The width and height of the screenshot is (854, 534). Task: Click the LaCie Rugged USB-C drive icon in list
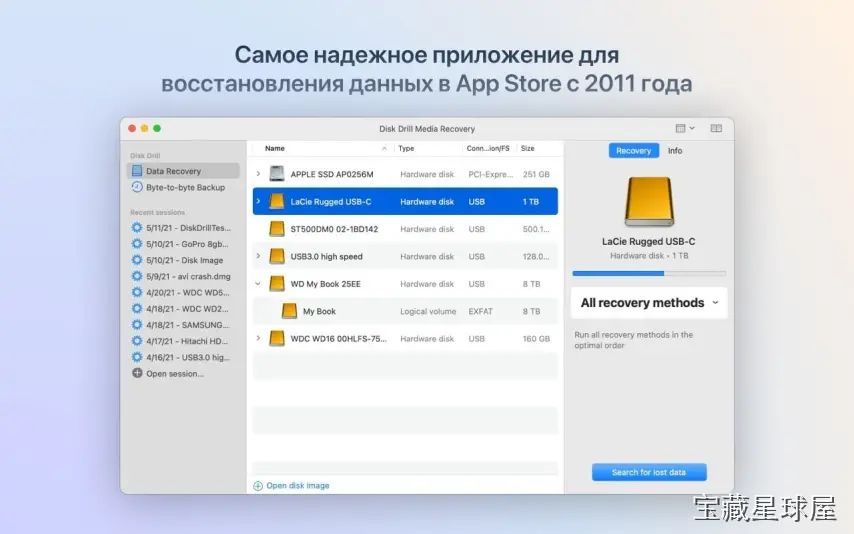click(277, 201)
